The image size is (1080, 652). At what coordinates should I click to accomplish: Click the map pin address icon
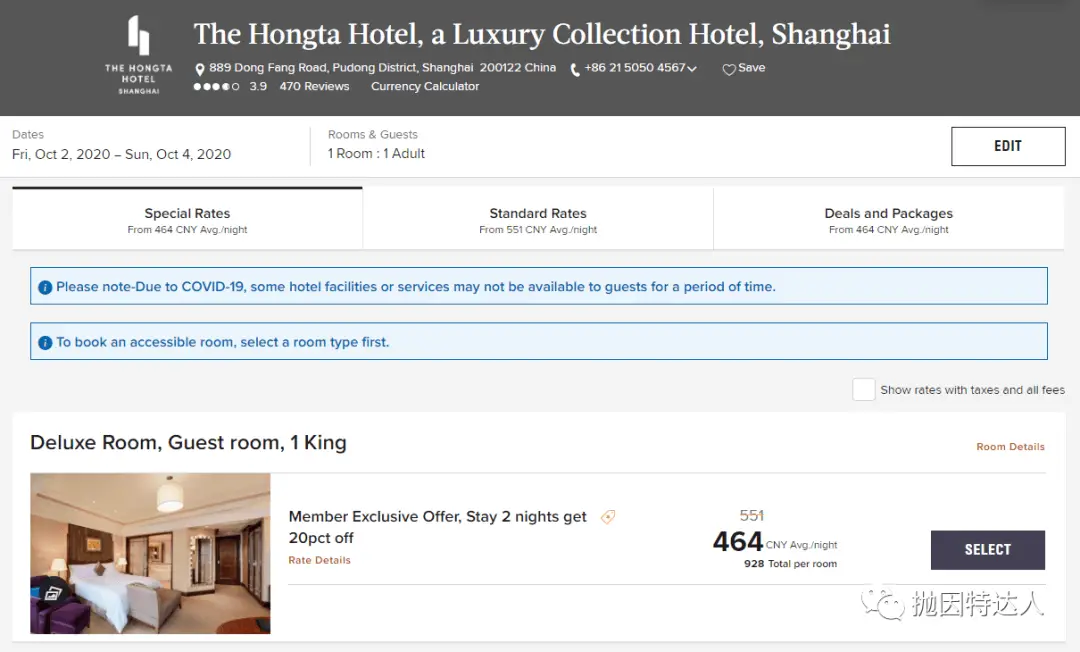pyautogui.click(x=200, y=69)
